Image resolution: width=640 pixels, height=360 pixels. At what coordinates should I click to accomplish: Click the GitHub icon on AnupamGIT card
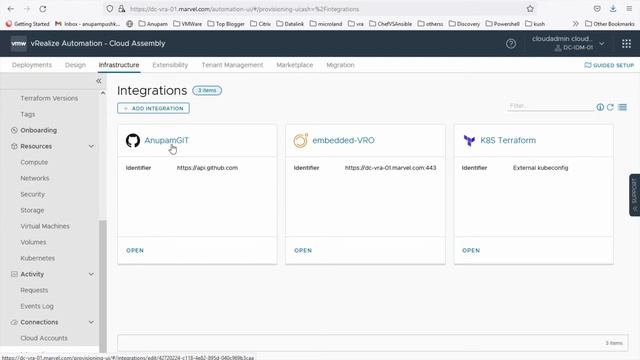click(x=133, y=140)
